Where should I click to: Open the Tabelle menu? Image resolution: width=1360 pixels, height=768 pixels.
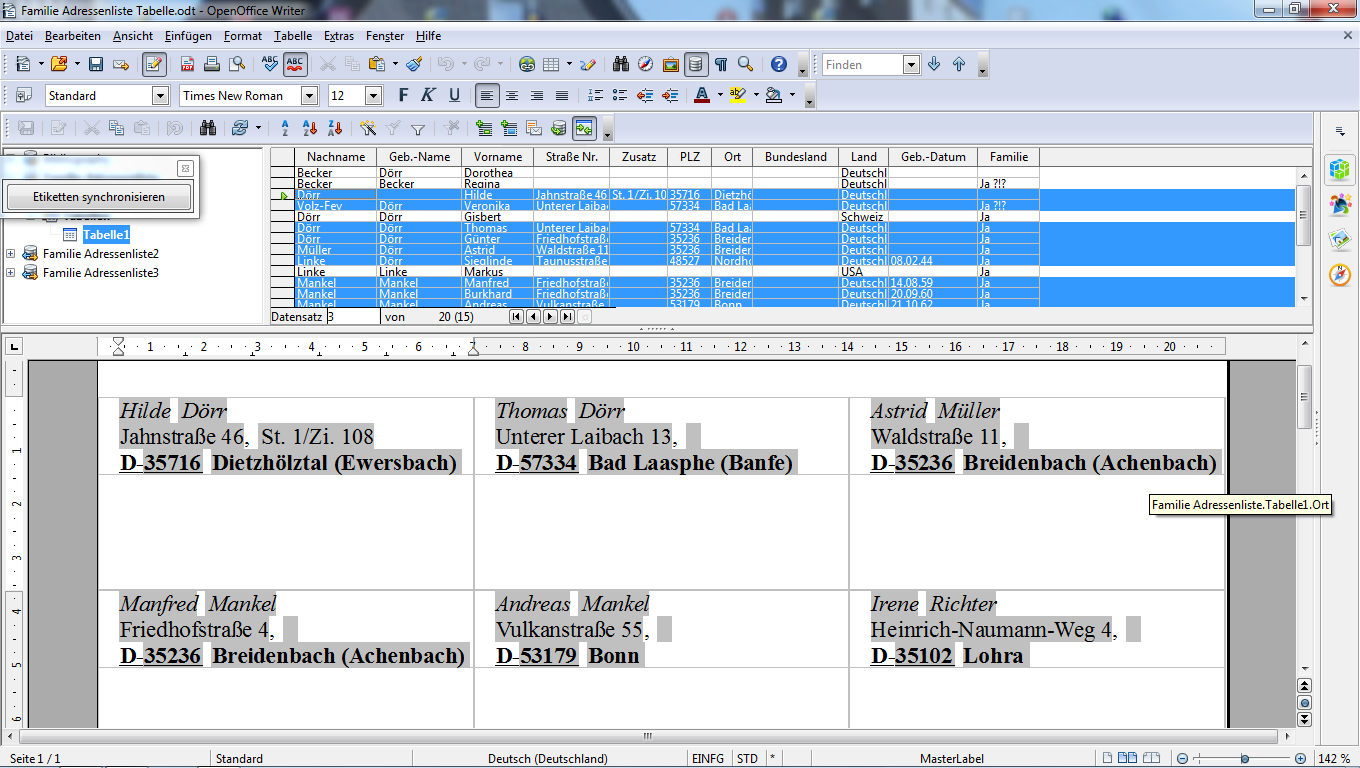(x=293, y=36)
